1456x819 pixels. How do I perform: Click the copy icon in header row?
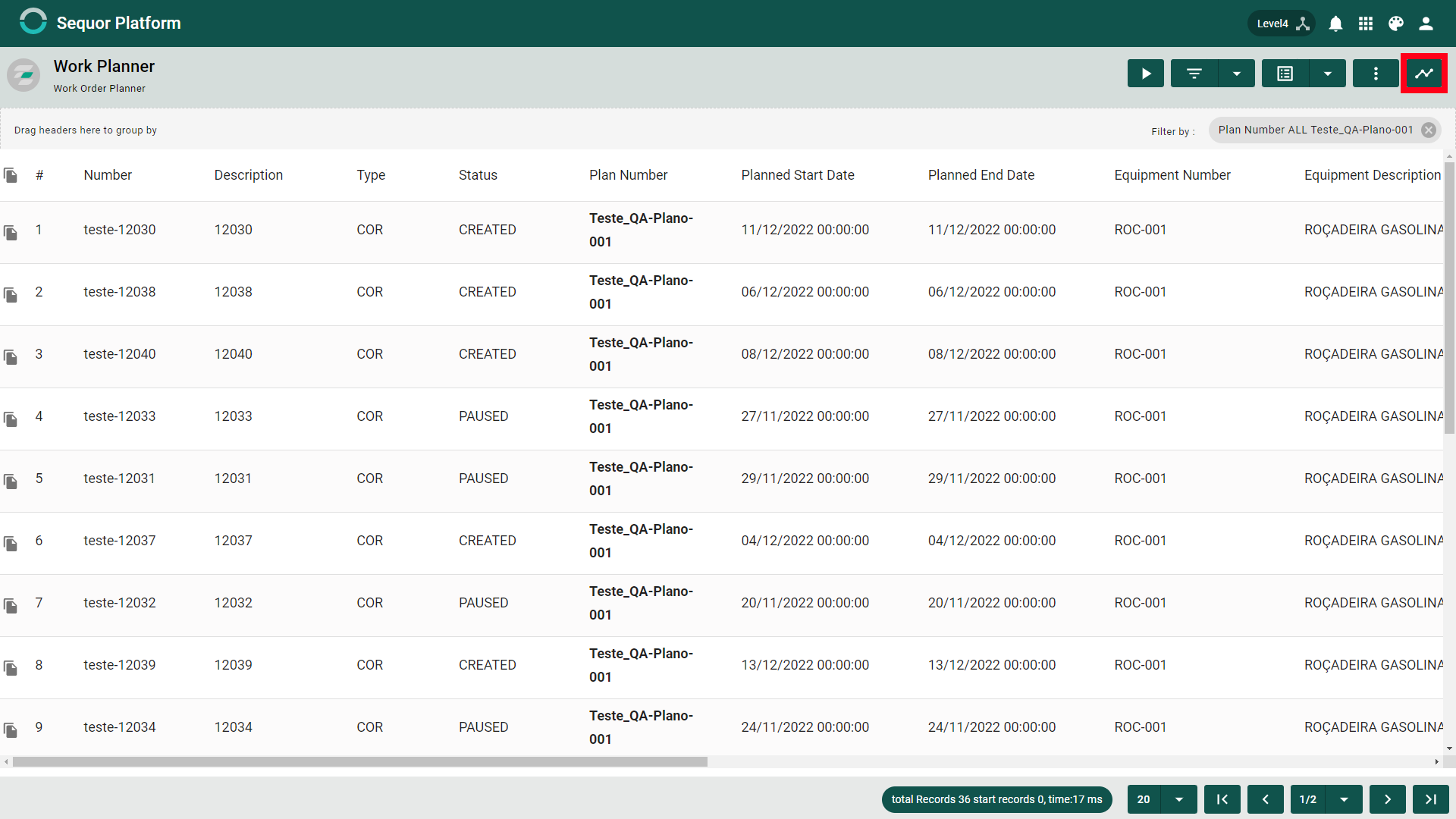click(11, 175)
